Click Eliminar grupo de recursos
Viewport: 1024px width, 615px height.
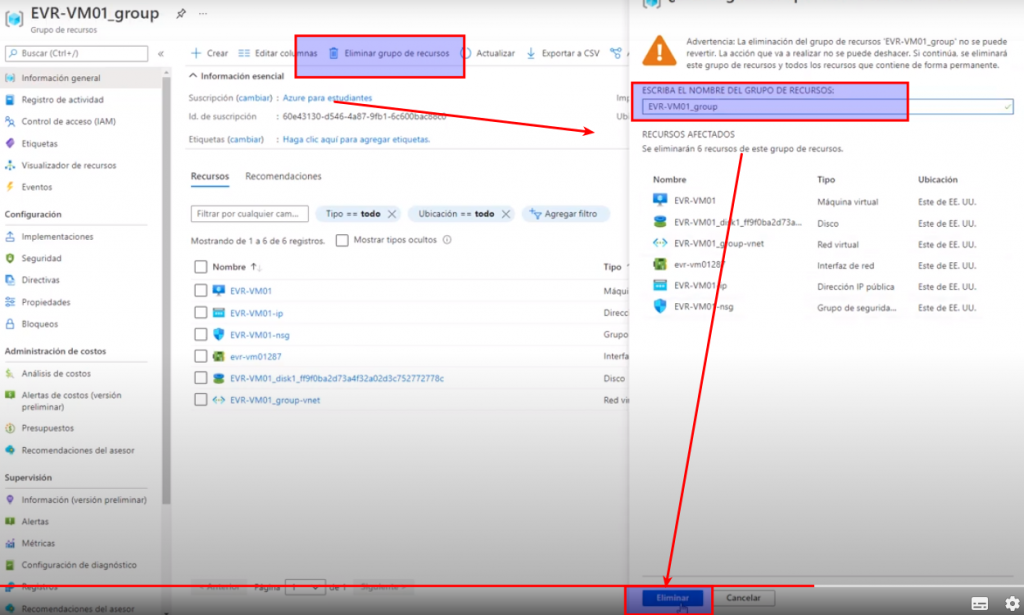point(389,54)
